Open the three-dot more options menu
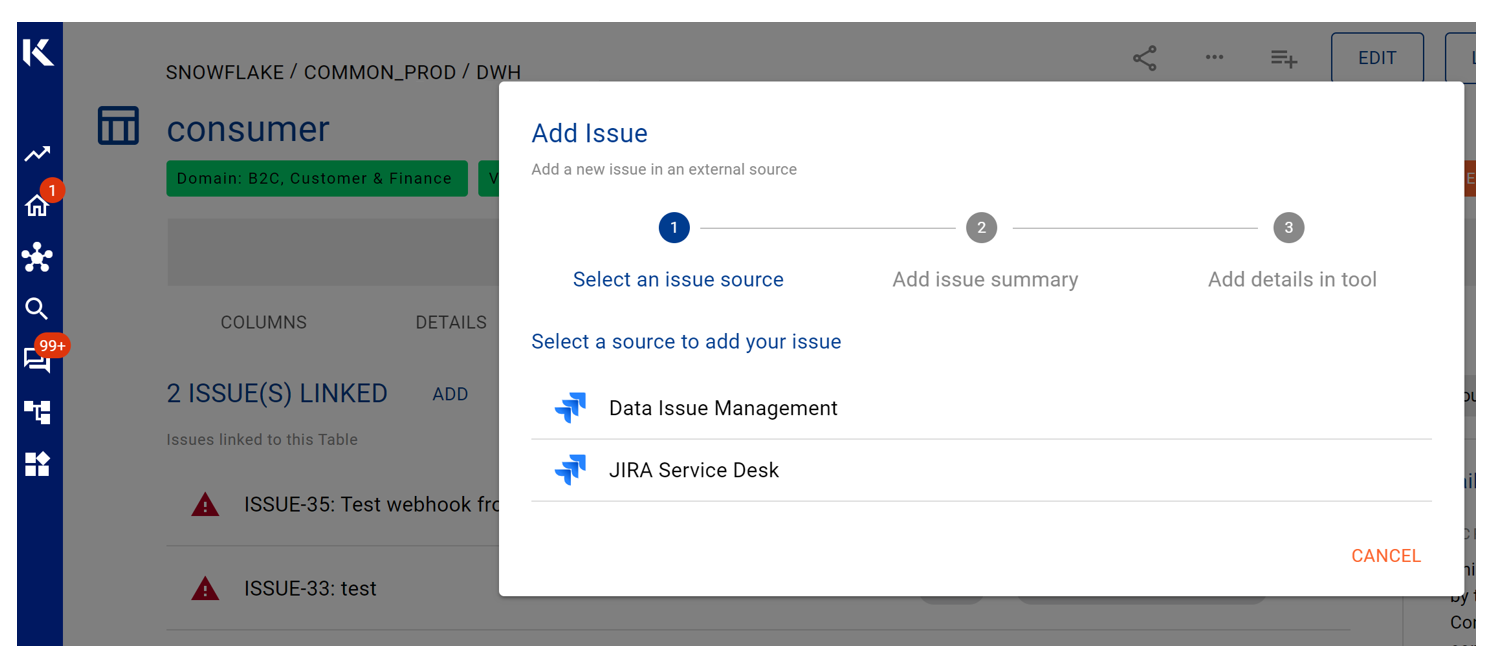The width and height of the screenshot is (1489, 653). pos(1214,58)
